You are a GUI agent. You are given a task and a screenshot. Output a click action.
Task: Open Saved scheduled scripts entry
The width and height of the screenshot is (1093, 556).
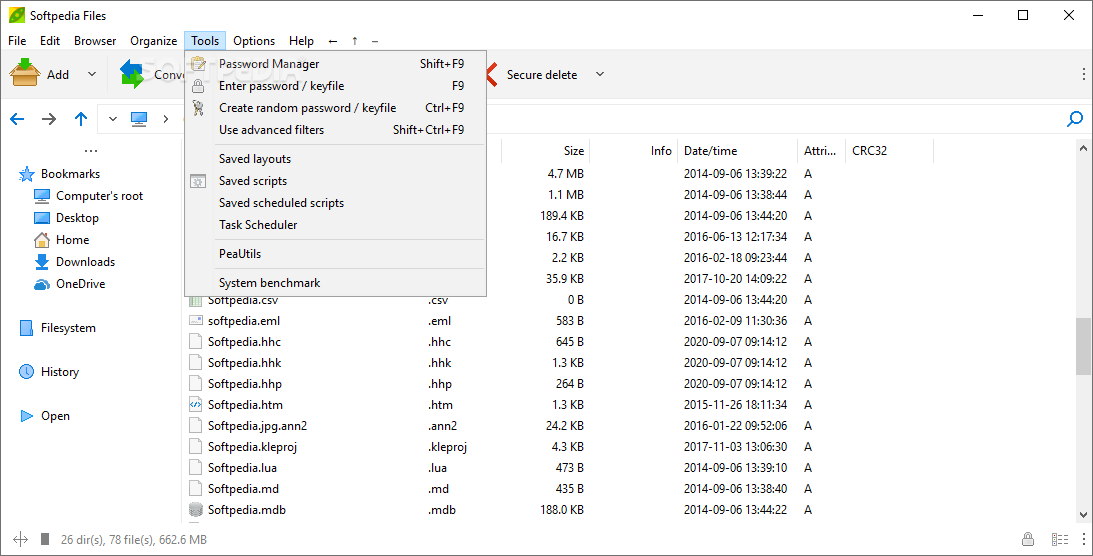(335, 203)
